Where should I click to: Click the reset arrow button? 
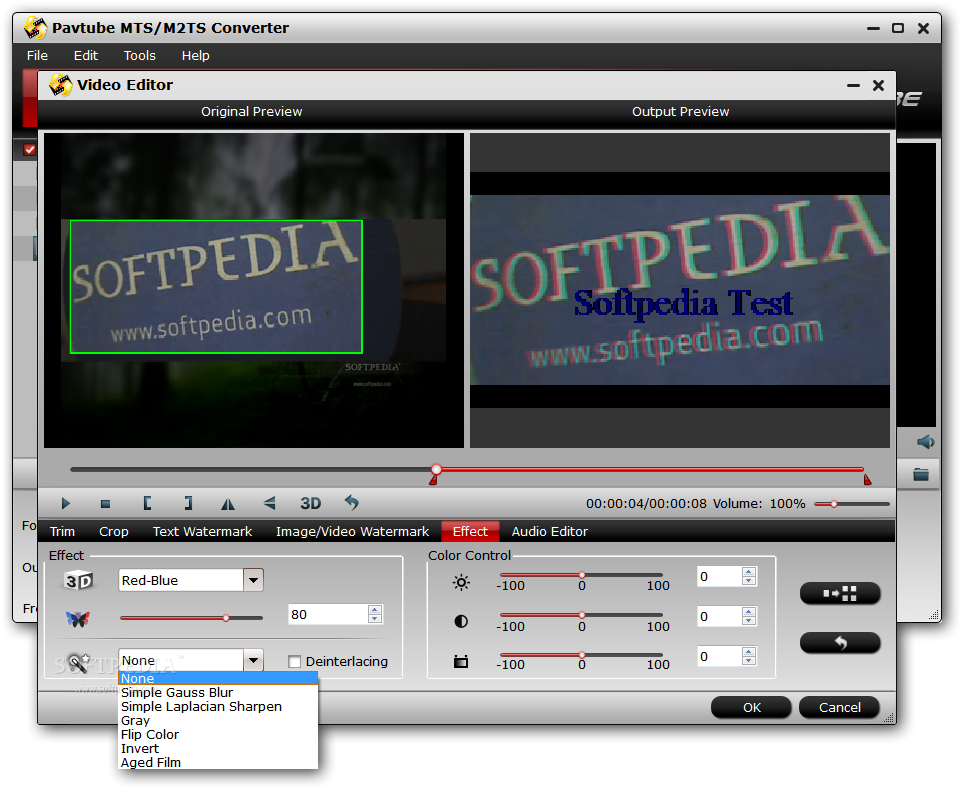point(840,642)
